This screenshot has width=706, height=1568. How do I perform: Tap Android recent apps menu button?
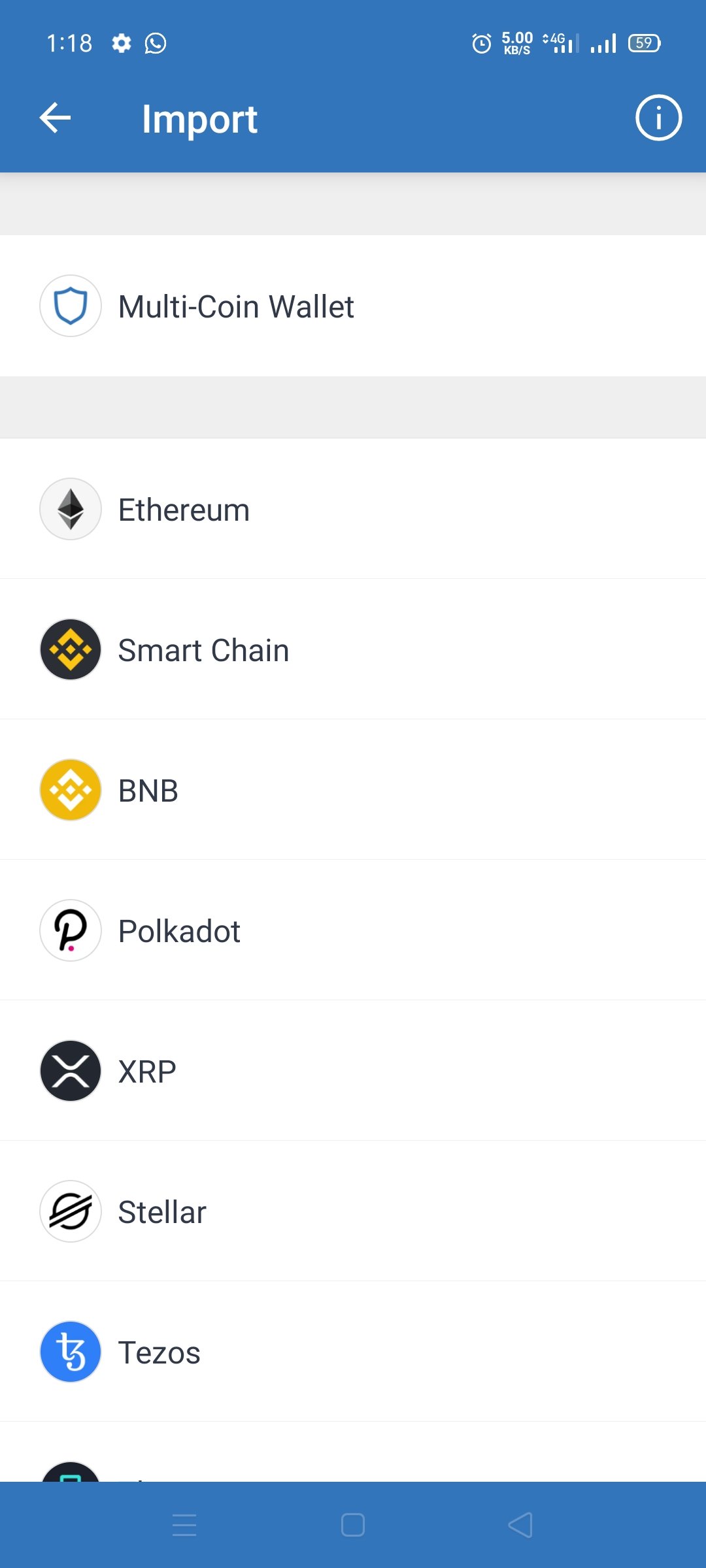[184, 1525]
